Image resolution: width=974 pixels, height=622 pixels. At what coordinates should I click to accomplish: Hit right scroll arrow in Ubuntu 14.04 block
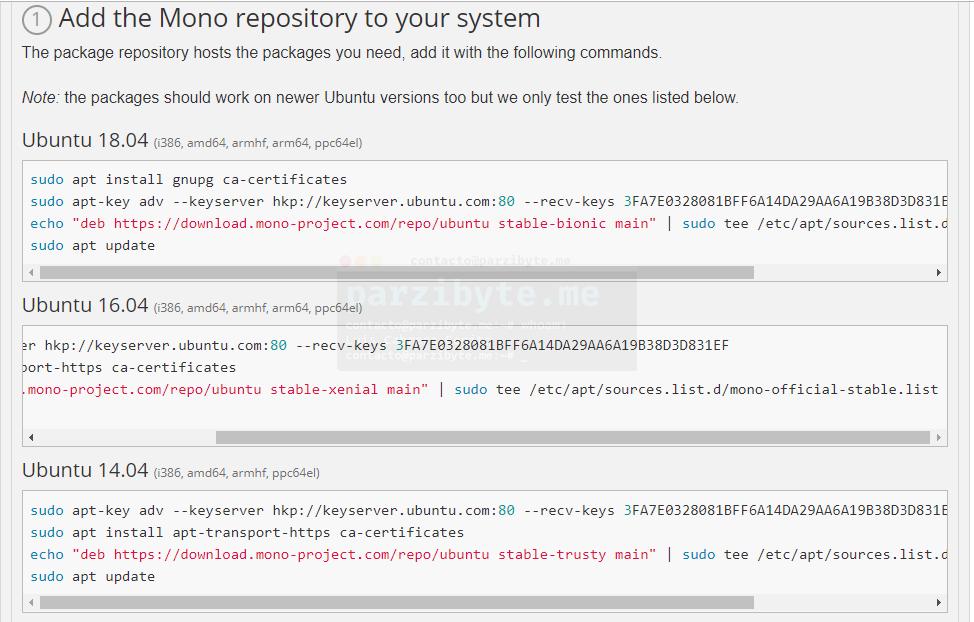[938, 603]
